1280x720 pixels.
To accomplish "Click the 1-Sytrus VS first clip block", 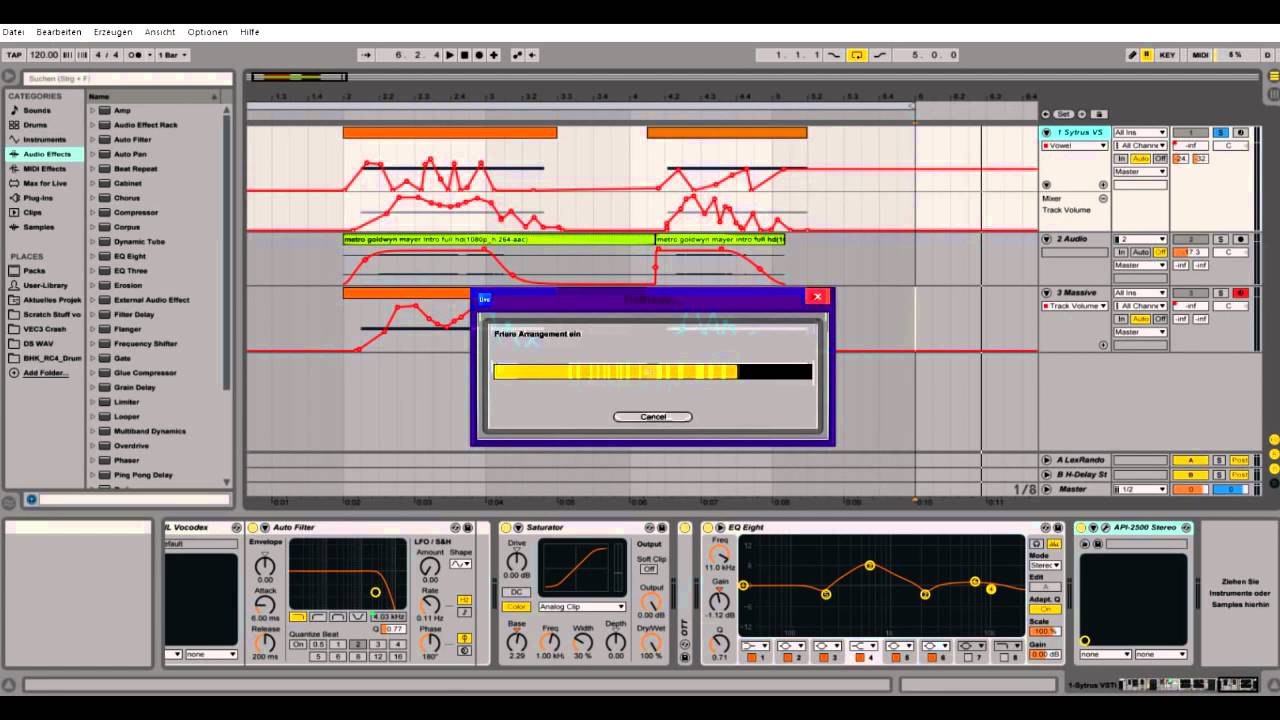I will tap(450, 132).
